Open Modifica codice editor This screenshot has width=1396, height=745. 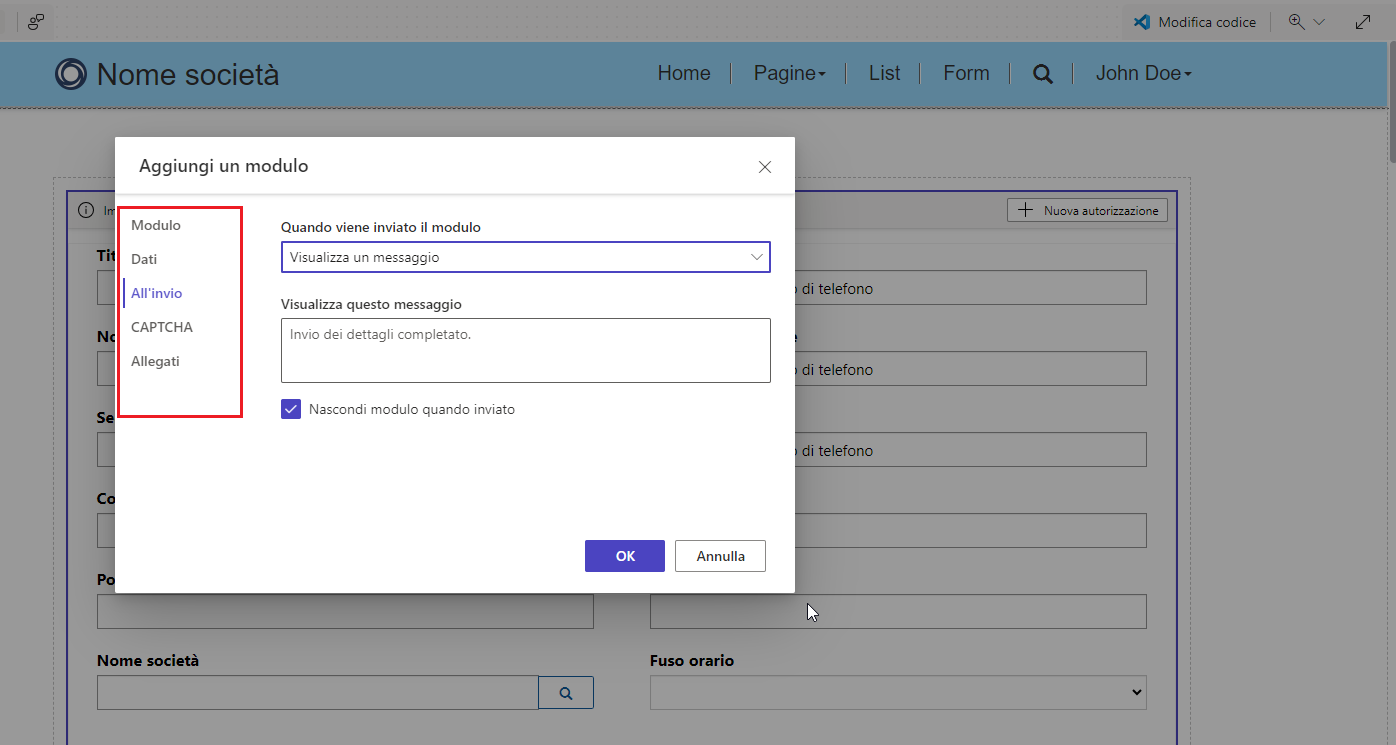coord(1195,22)
